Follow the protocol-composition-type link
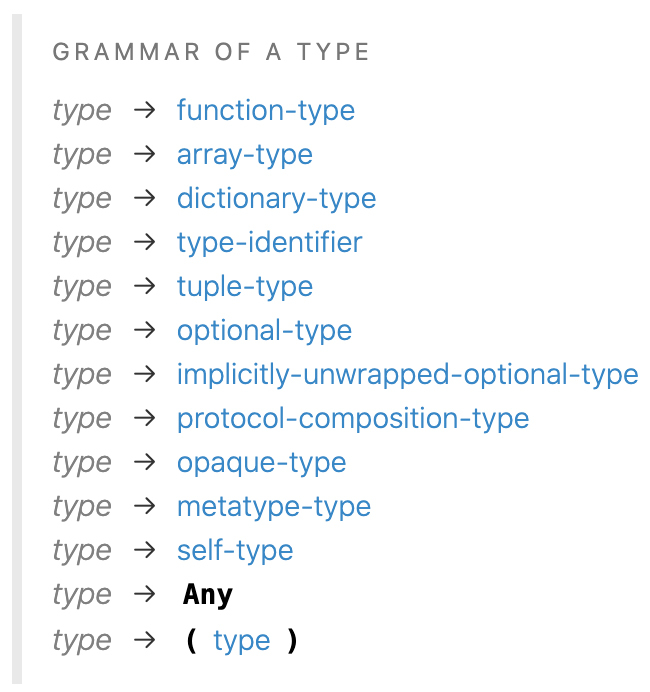The width and height of the screenshot is (650, 692). (353, 419)
